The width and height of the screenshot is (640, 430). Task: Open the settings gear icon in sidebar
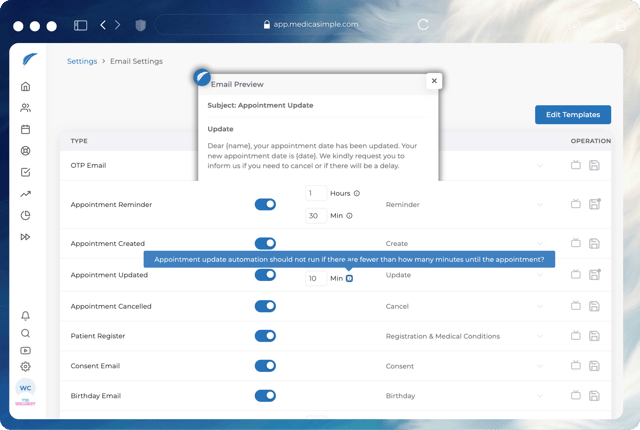click(25, 366)
